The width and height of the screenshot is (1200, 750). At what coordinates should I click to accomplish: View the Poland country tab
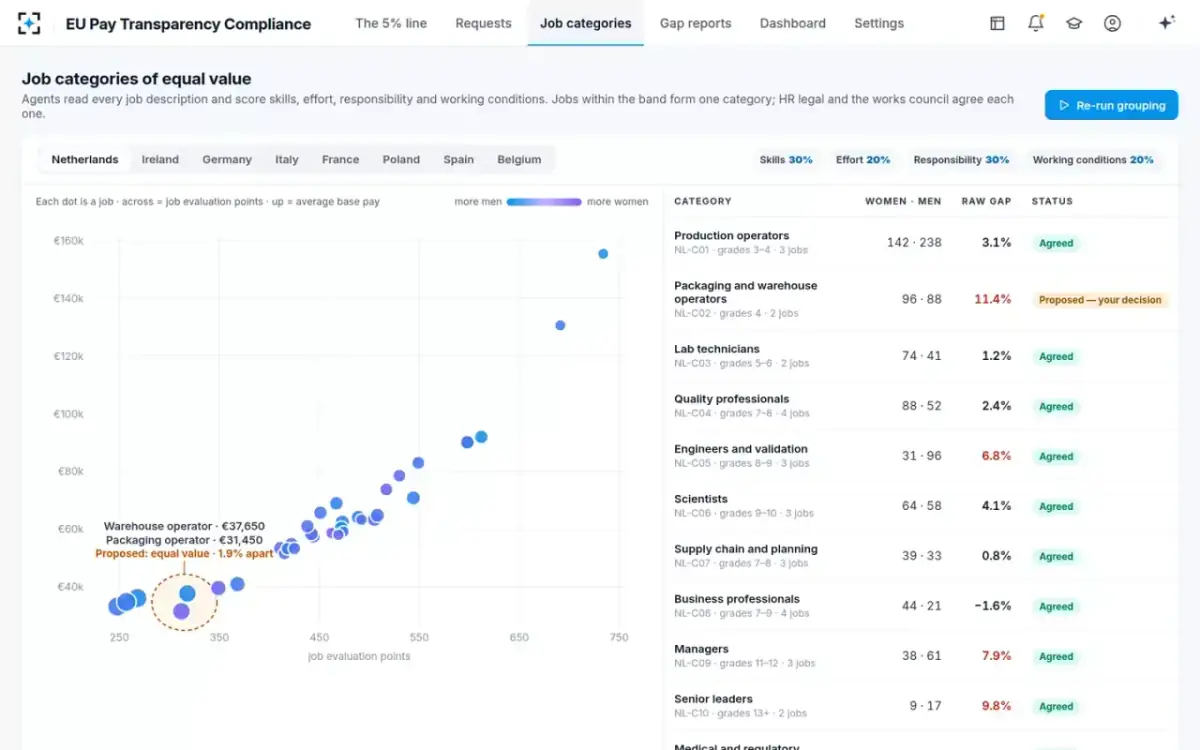coord(401,159)
